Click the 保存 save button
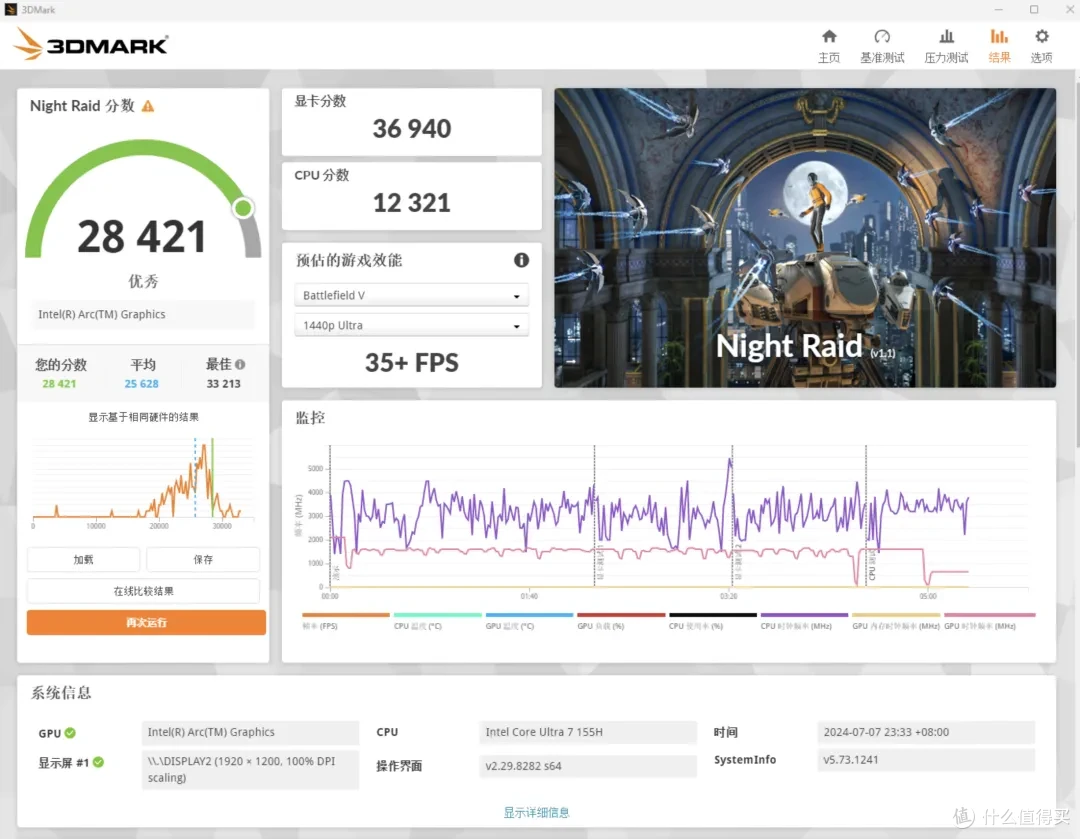 tap(203, 559)
